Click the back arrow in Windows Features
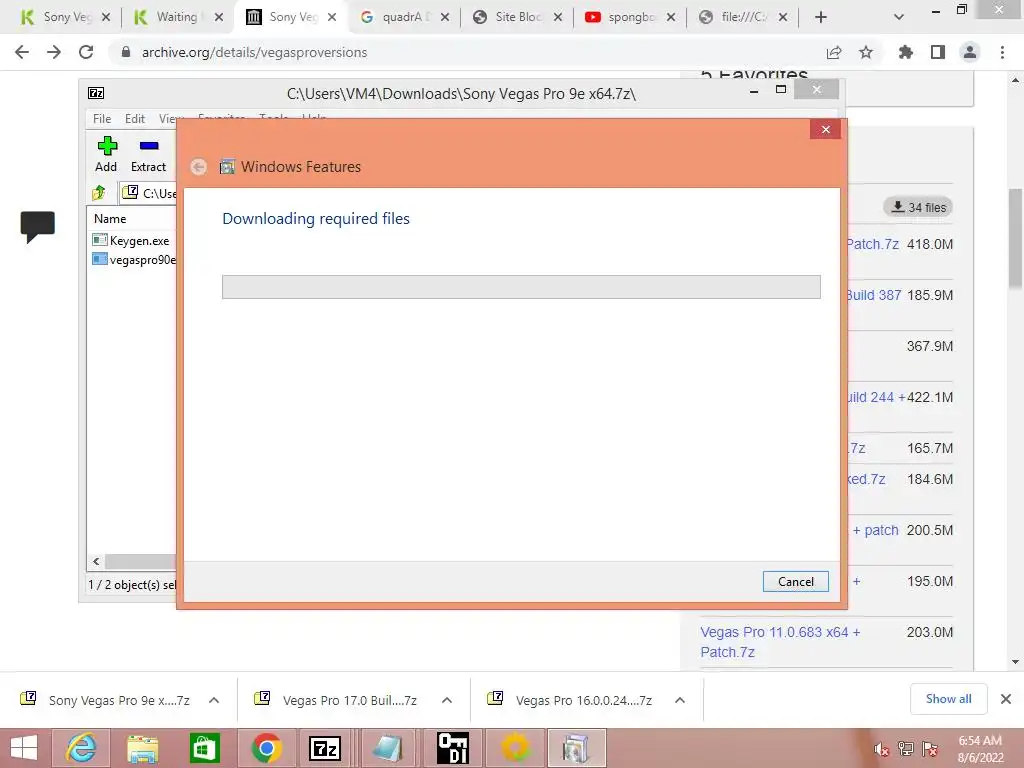Image resolution: width=1024 pixels, height=768 pixels. (x=199, y=167)
